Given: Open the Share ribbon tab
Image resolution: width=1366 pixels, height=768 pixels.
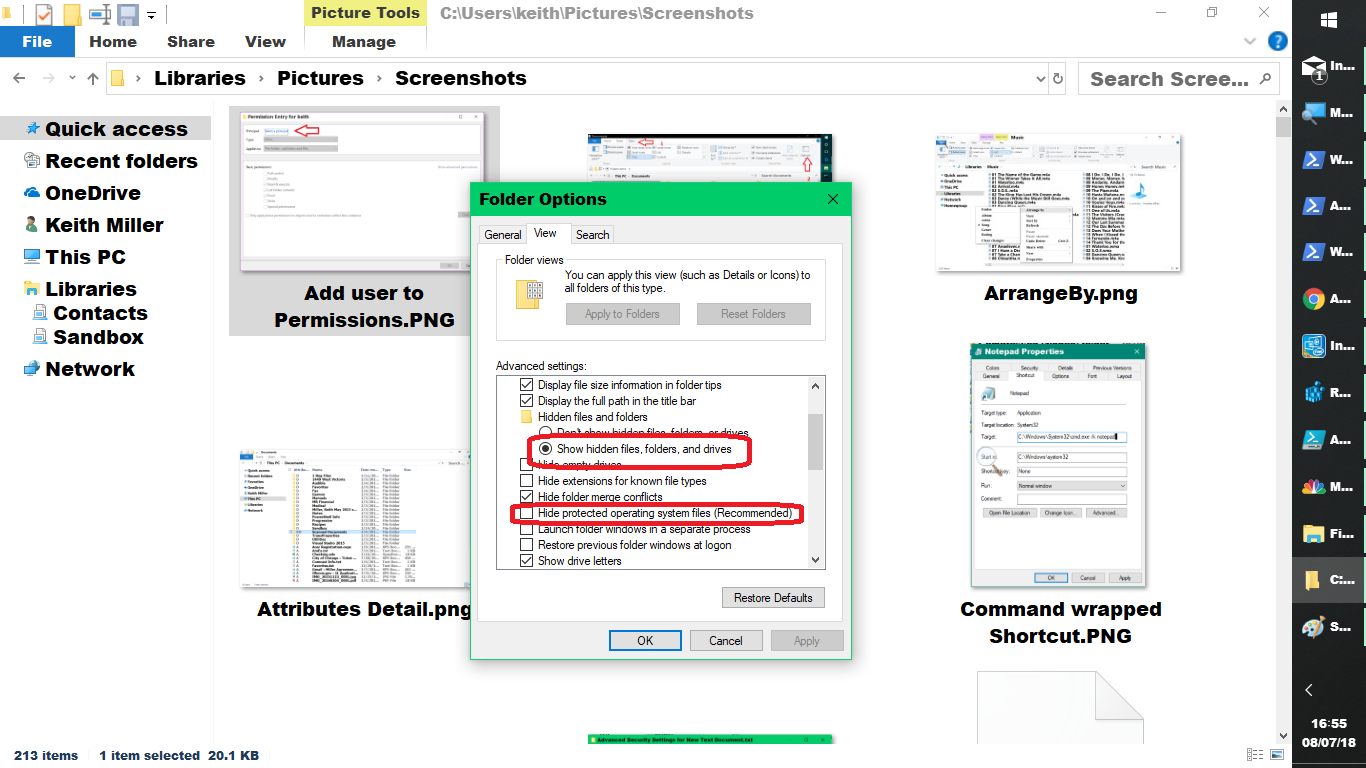Looking at the screenshot, I should (191, 41).
